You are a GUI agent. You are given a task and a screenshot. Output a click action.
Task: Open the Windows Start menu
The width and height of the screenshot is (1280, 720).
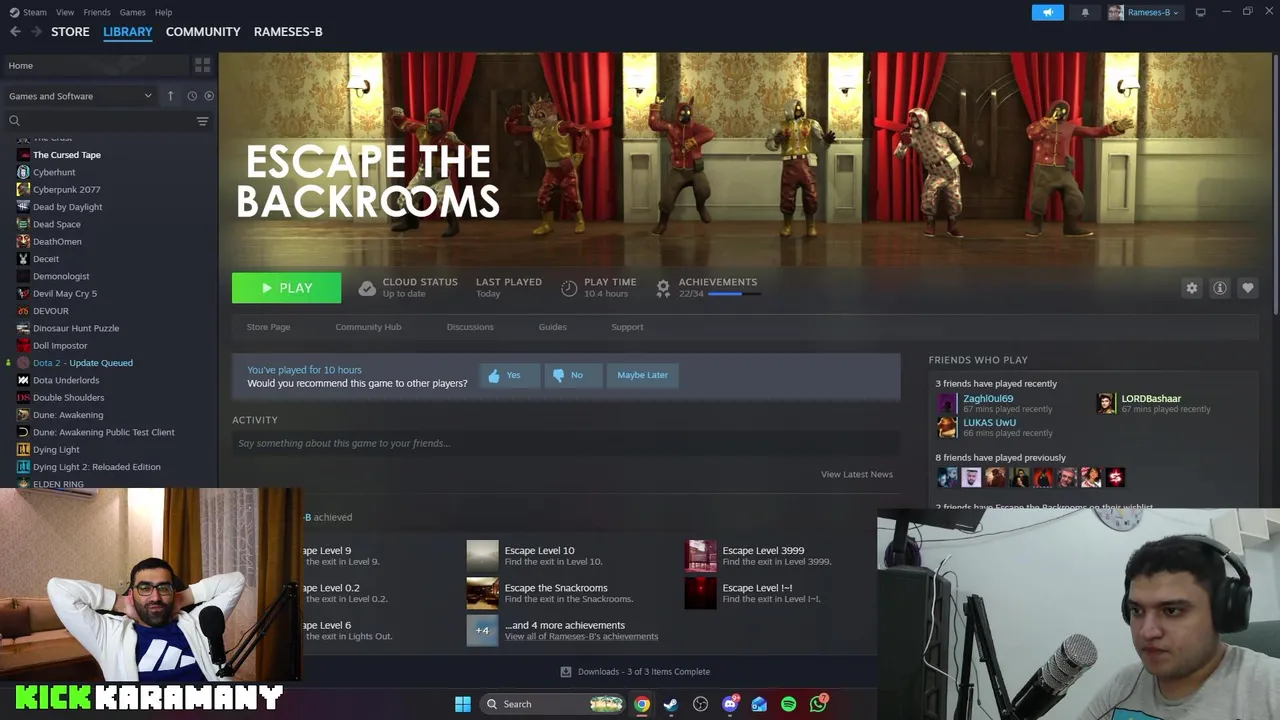pyautogui.click(x=463, y=704)
